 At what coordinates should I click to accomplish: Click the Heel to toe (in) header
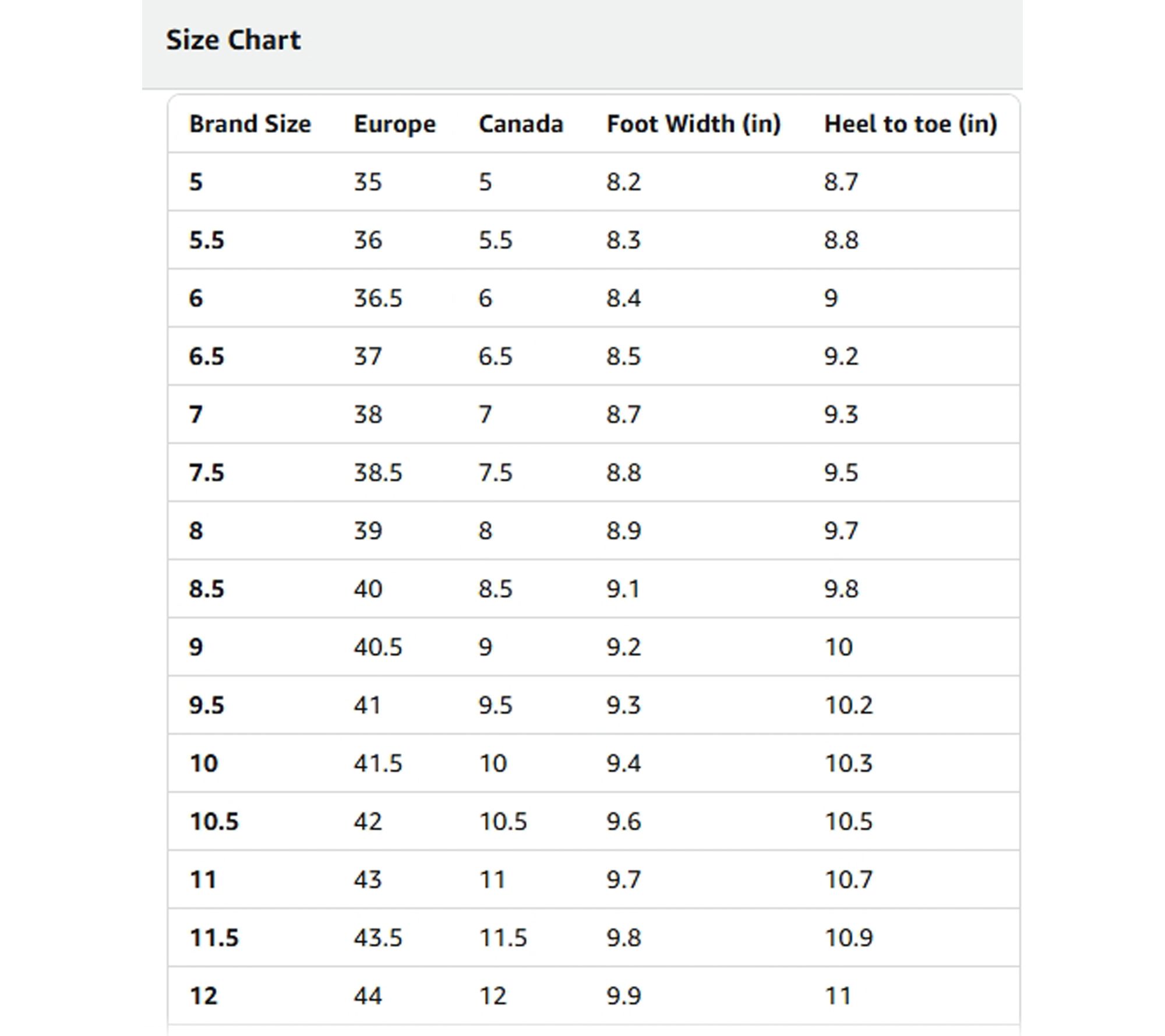[x=910, y=124]
